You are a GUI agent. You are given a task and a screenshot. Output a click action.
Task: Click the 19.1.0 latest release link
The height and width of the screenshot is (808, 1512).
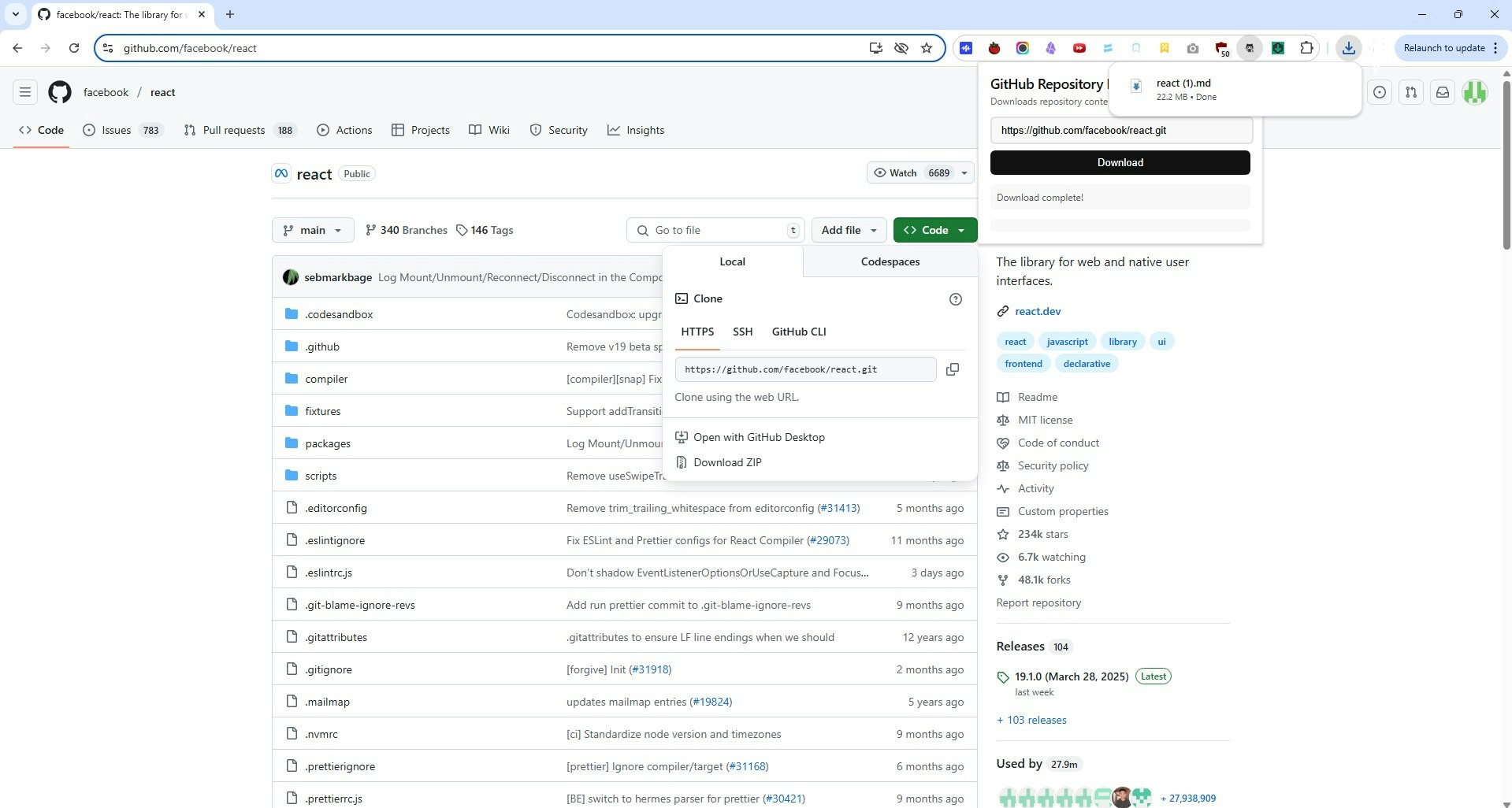[1072, 676]
